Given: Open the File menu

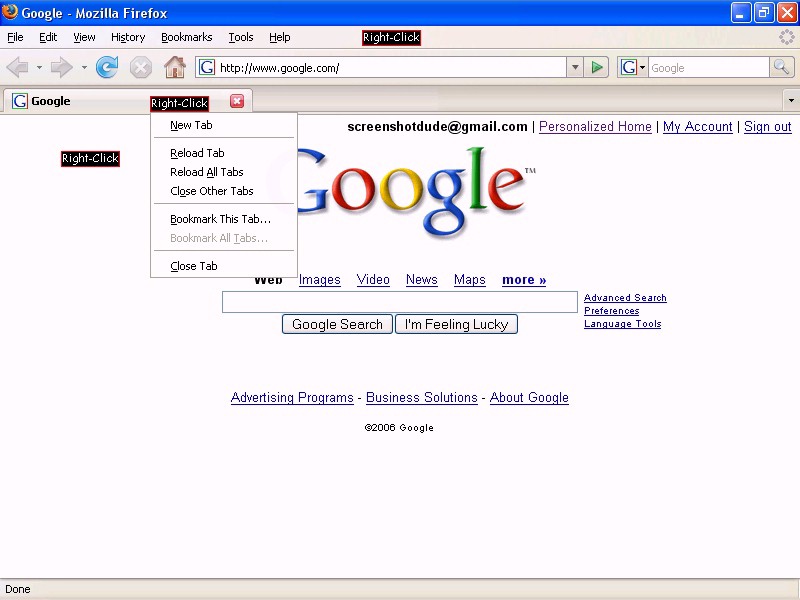Looking at the screenshot, I should 15,37.
